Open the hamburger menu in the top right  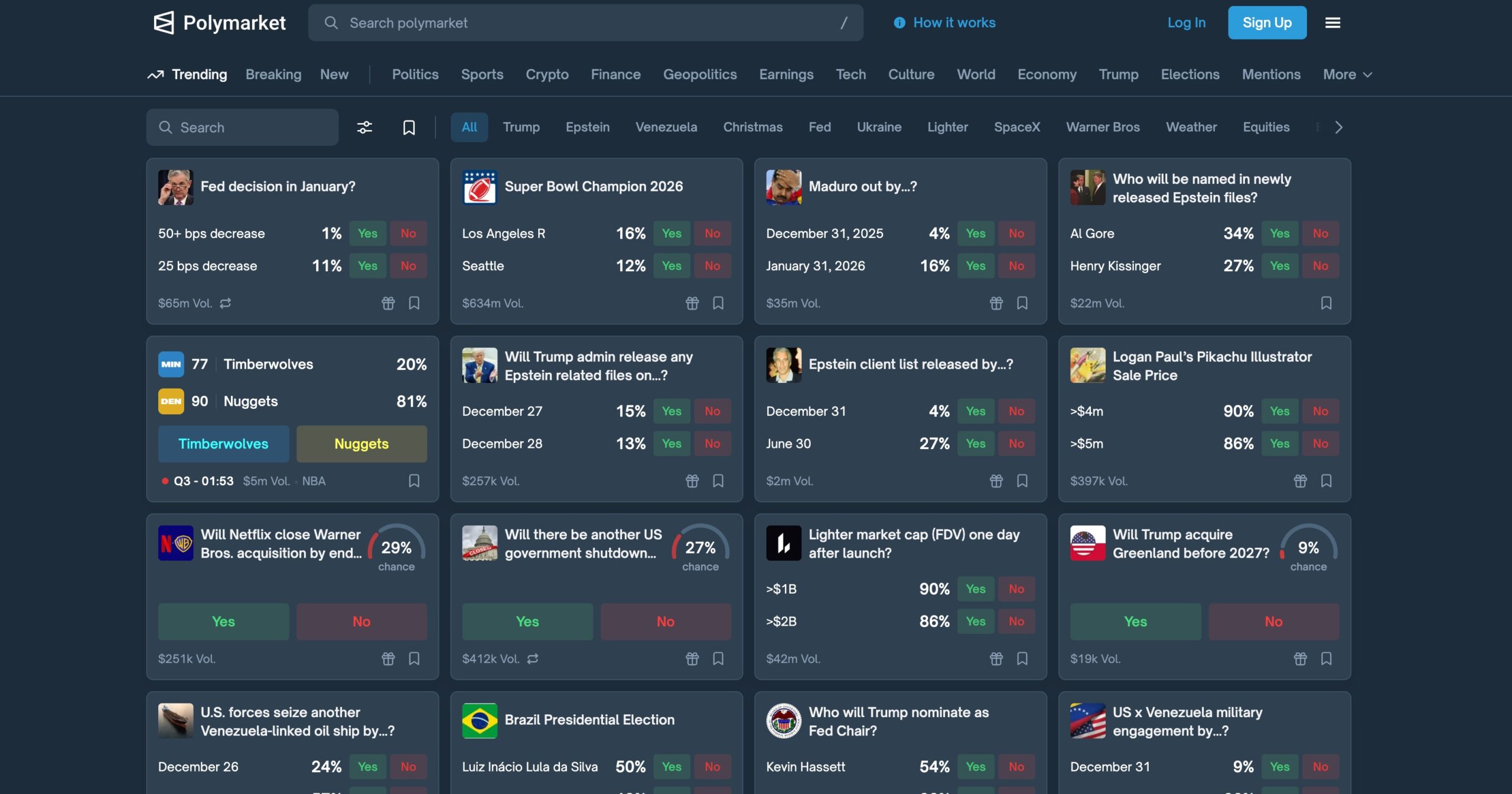tap(1332, 22)
